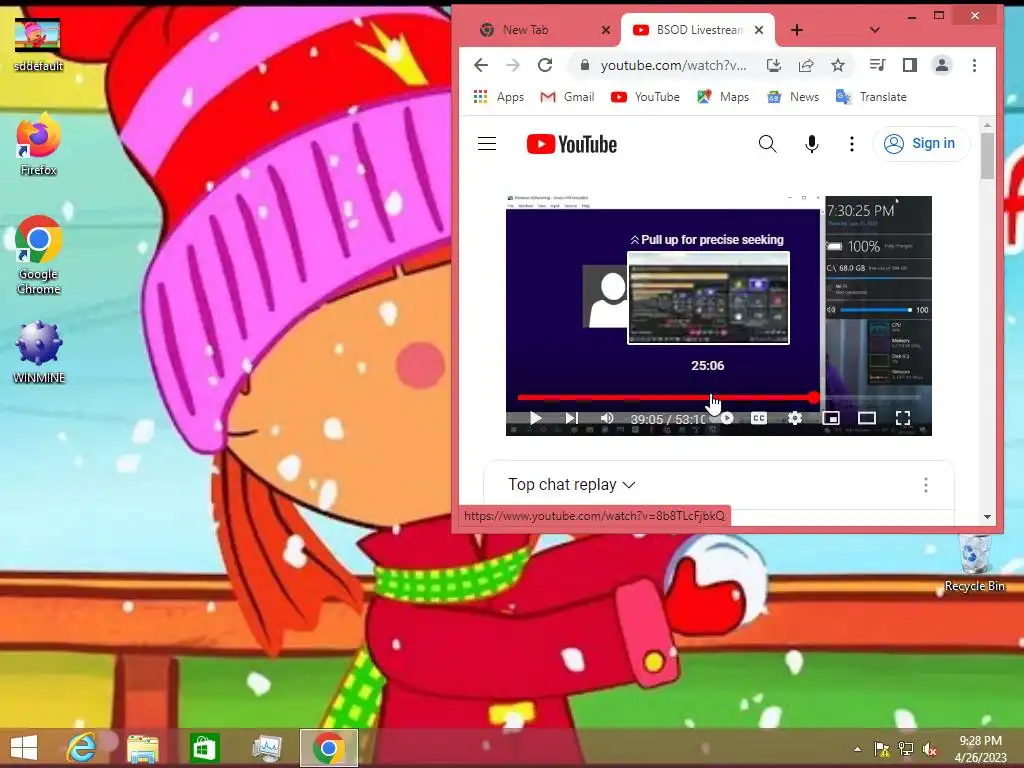Open Chrome profile avatar
The image size is (1024, 768).
[942, 65]
